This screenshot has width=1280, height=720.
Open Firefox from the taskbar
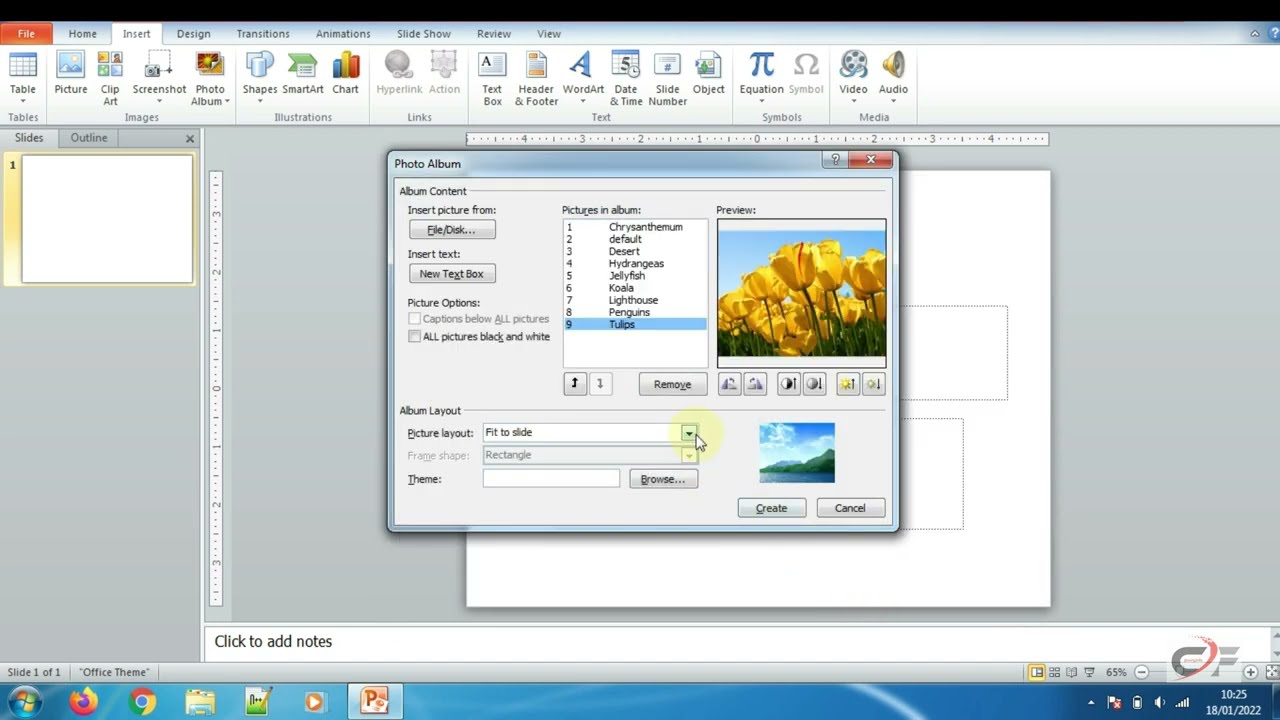tap(84, 702)
